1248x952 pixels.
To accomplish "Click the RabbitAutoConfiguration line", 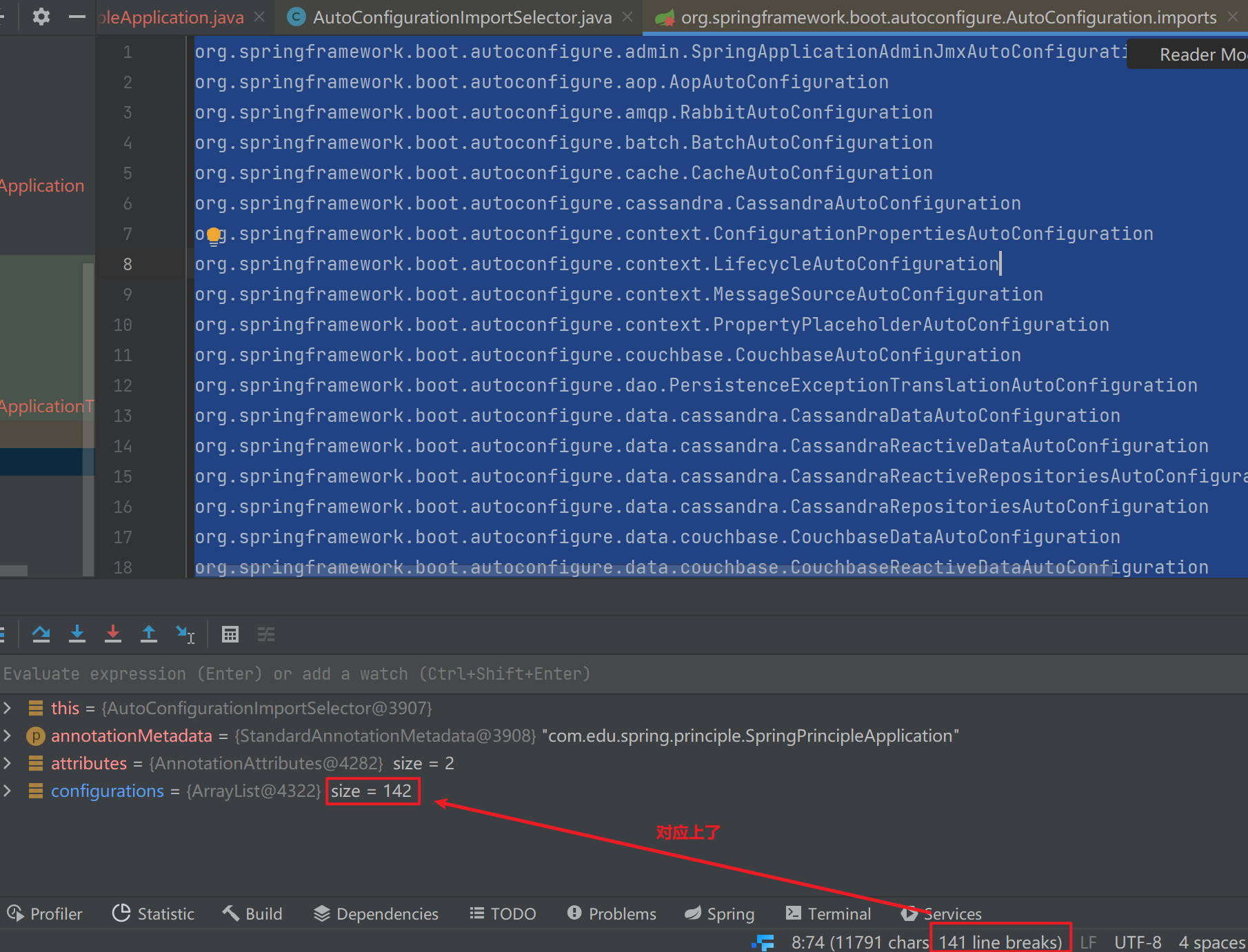I will (563, 112).
